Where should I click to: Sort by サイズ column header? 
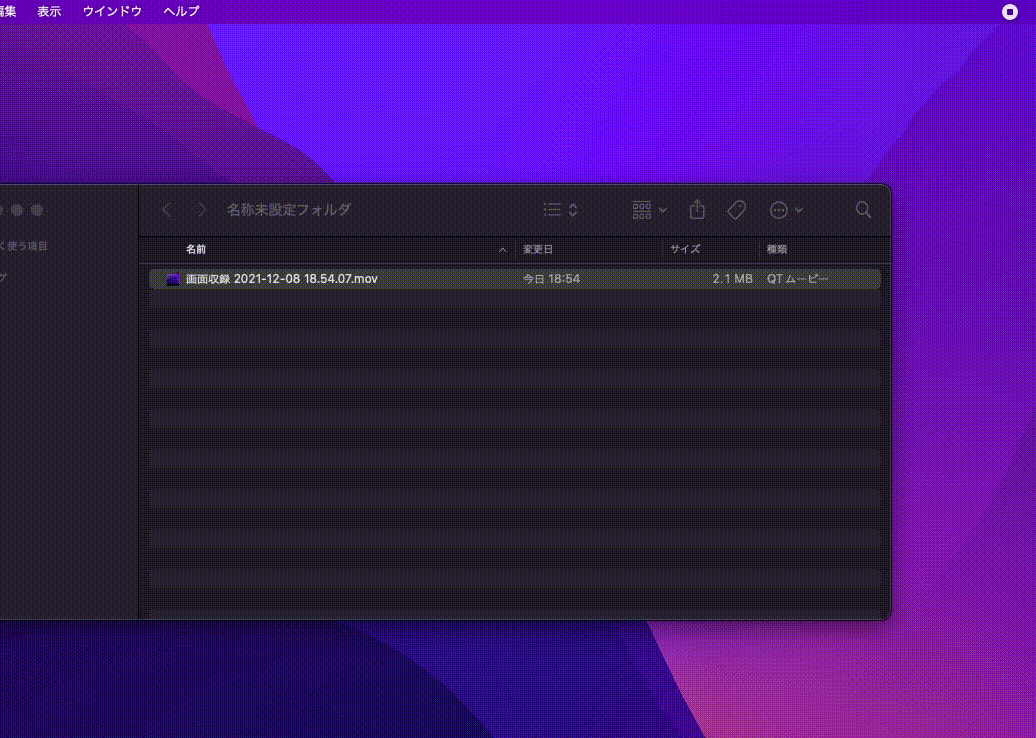[x=685, y=250]
